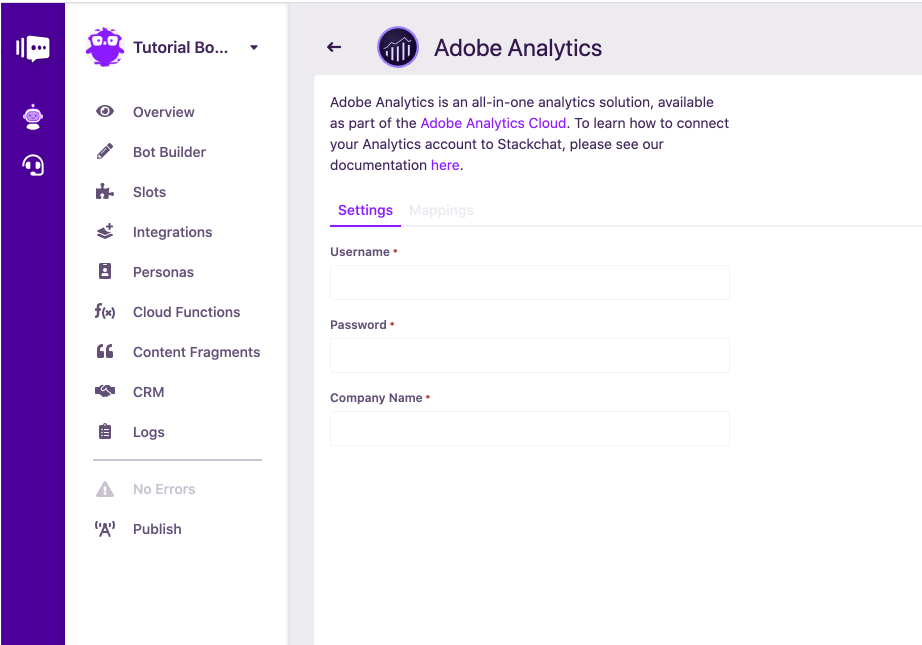Focus the Password input field
The image size is (922, 645).
[x=530, y=355]
